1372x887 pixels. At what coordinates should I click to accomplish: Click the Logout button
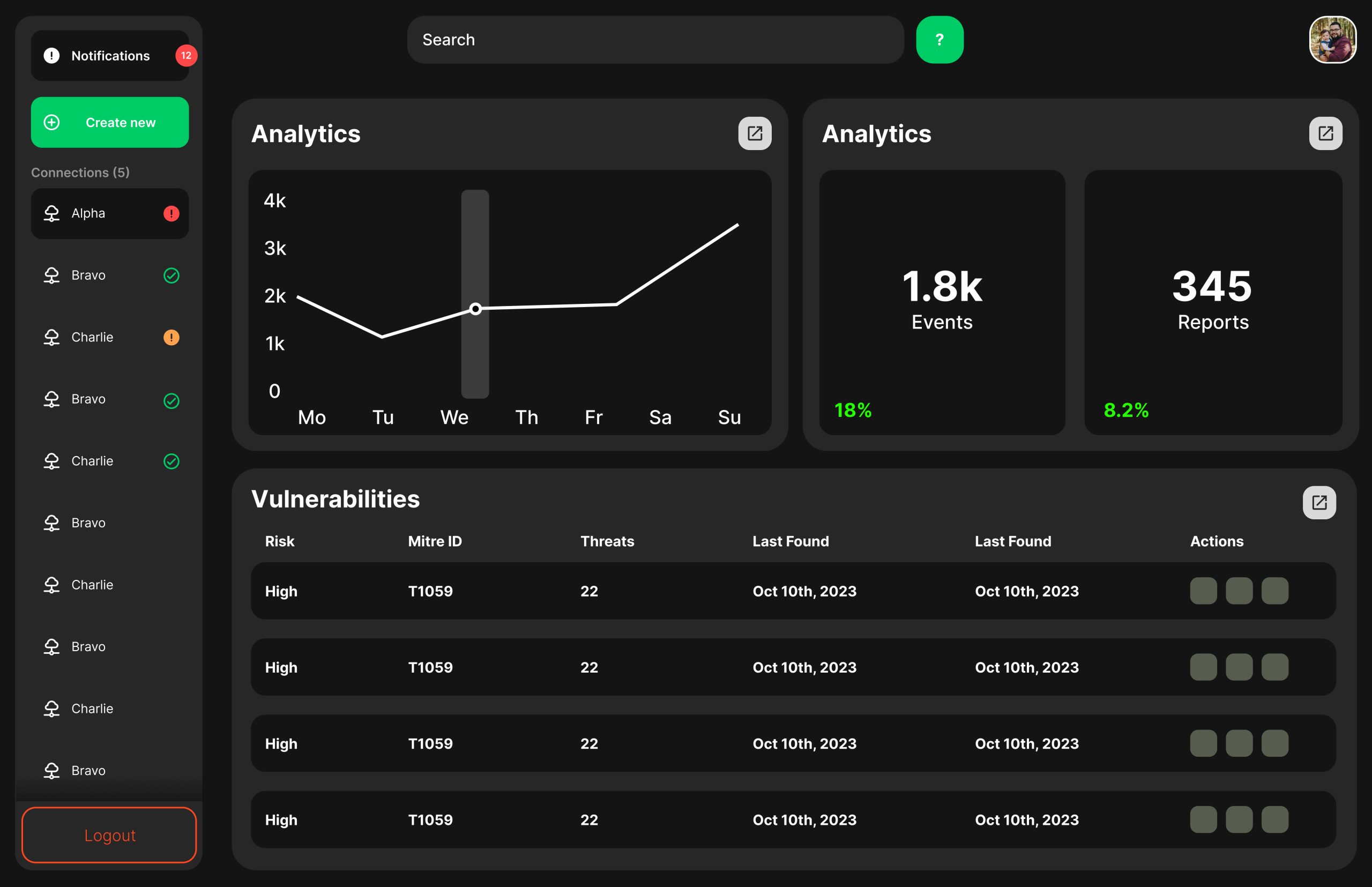(109, 835)
